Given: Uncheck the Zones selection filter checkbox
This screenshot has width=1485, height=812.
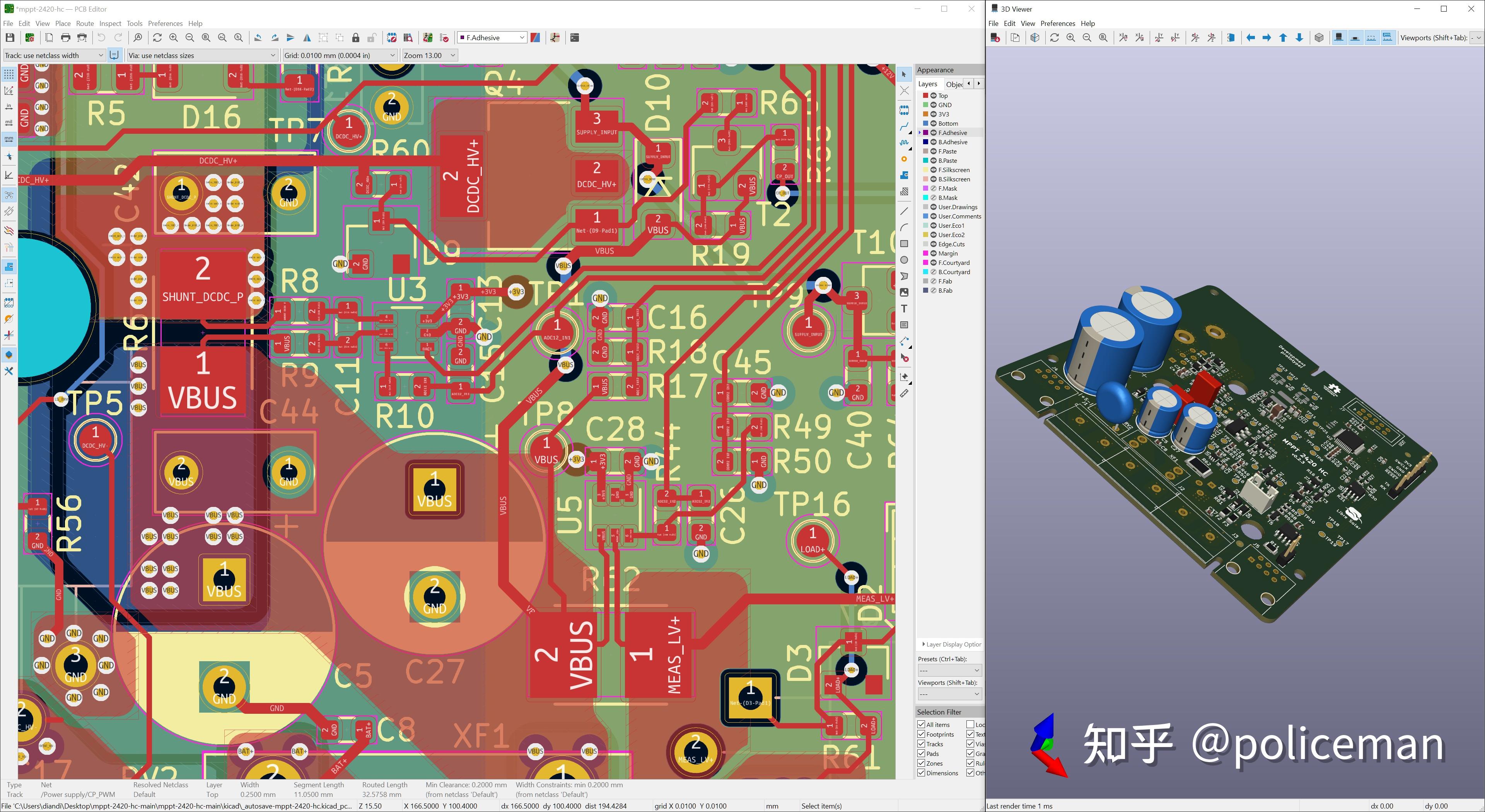Looking at the screenshot, I should coord(921,763).
